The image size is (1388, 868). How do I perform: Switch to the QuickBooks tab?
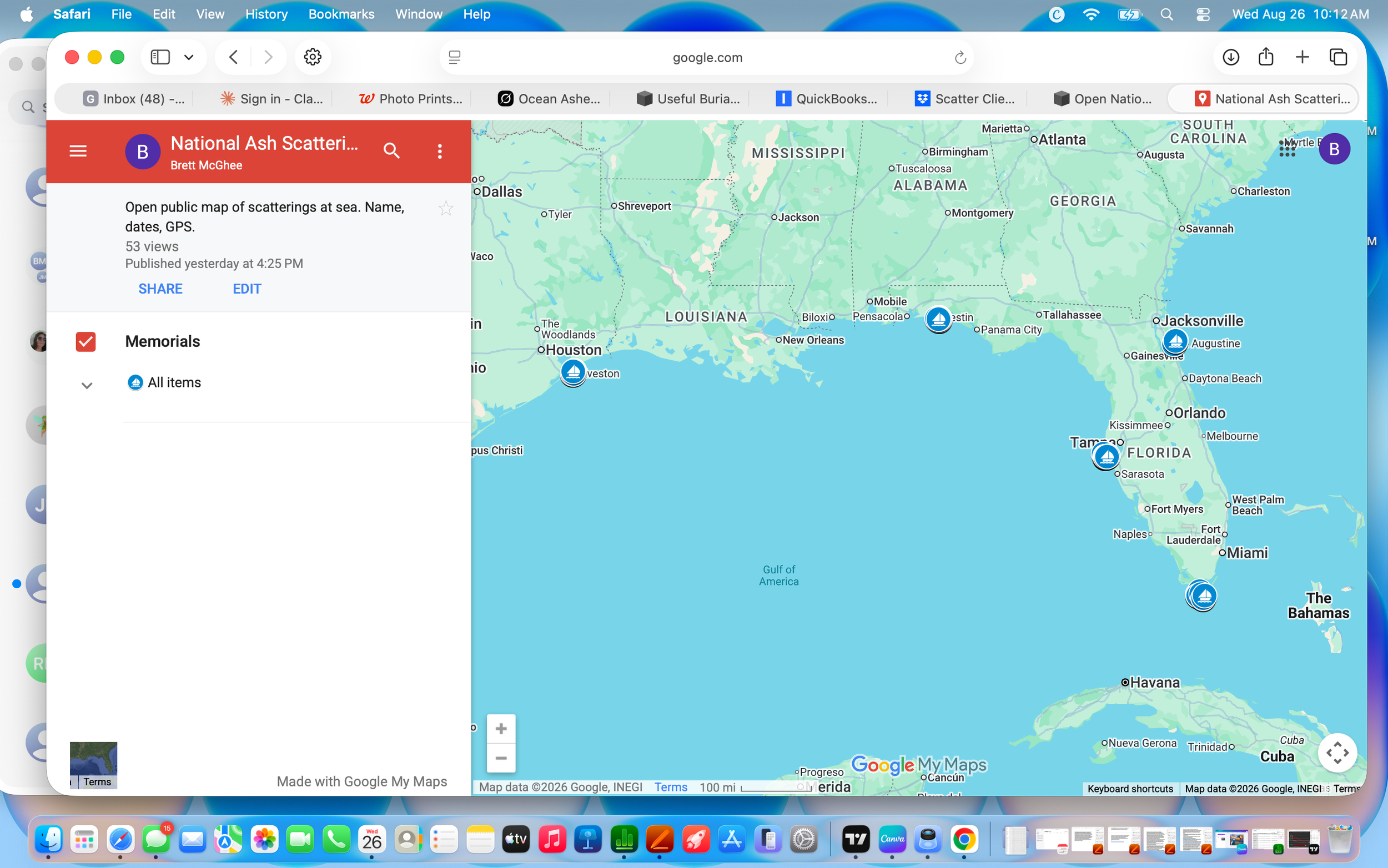coord(826,99)
